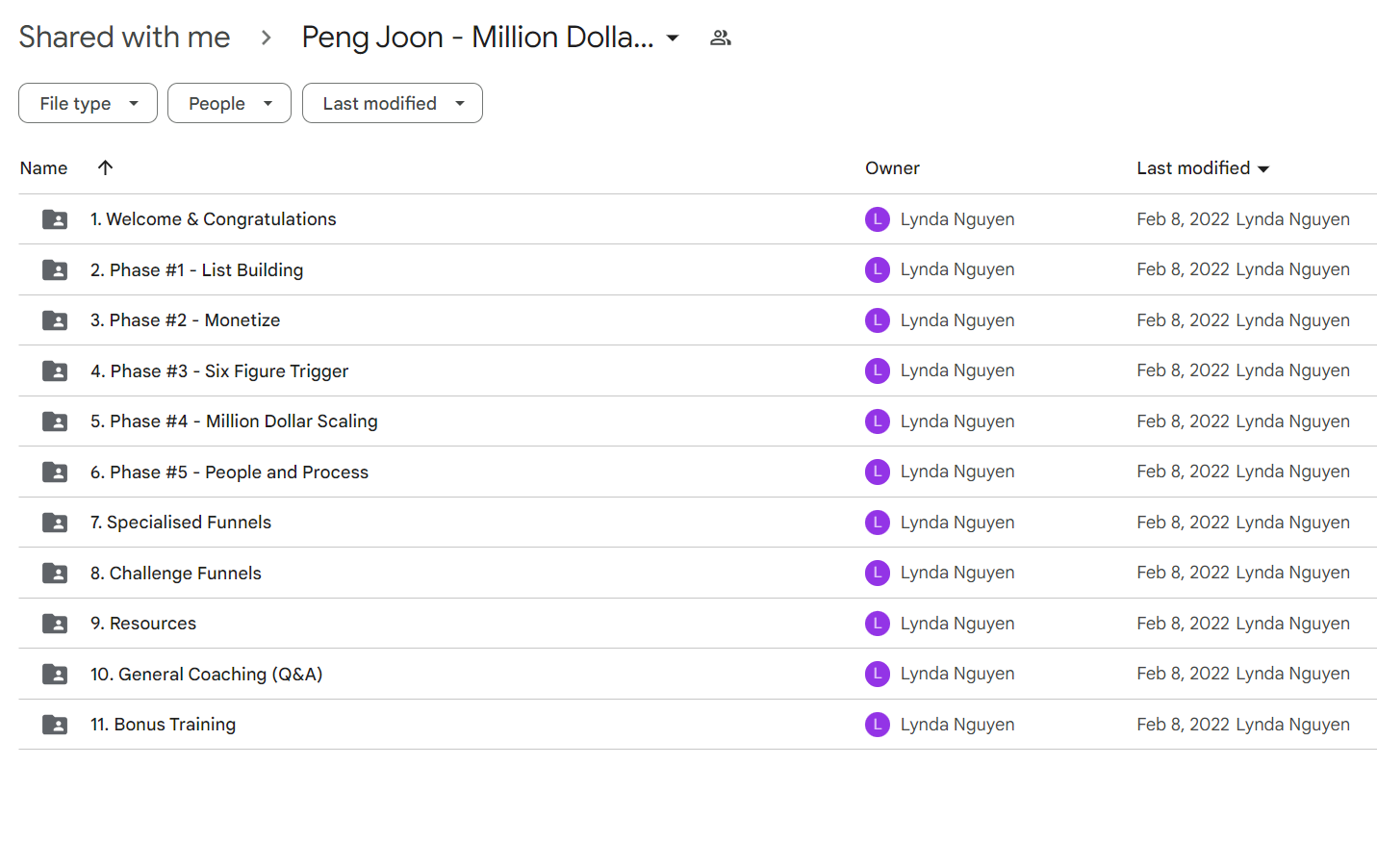Open folder 8. Challenge Funnels
Image resolution: width=1377 pixels, height=868 pixels.
[x=176, y=574]
